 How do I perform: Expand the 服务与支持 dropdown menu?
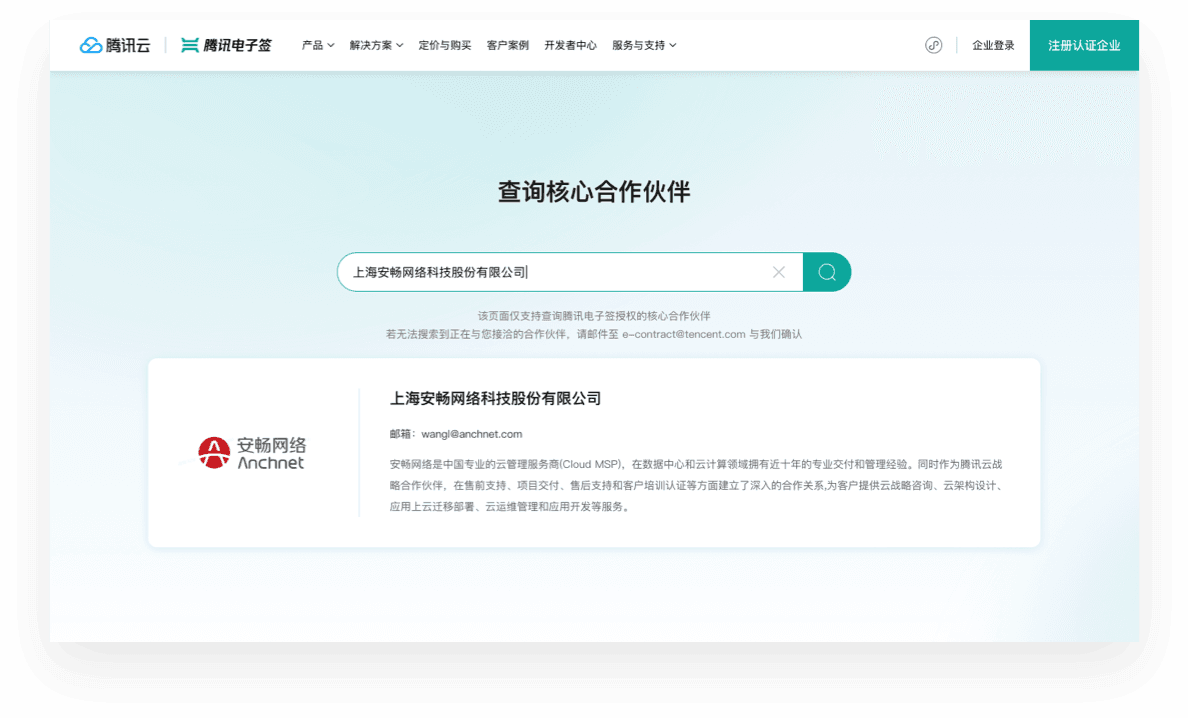click(644, 45)
